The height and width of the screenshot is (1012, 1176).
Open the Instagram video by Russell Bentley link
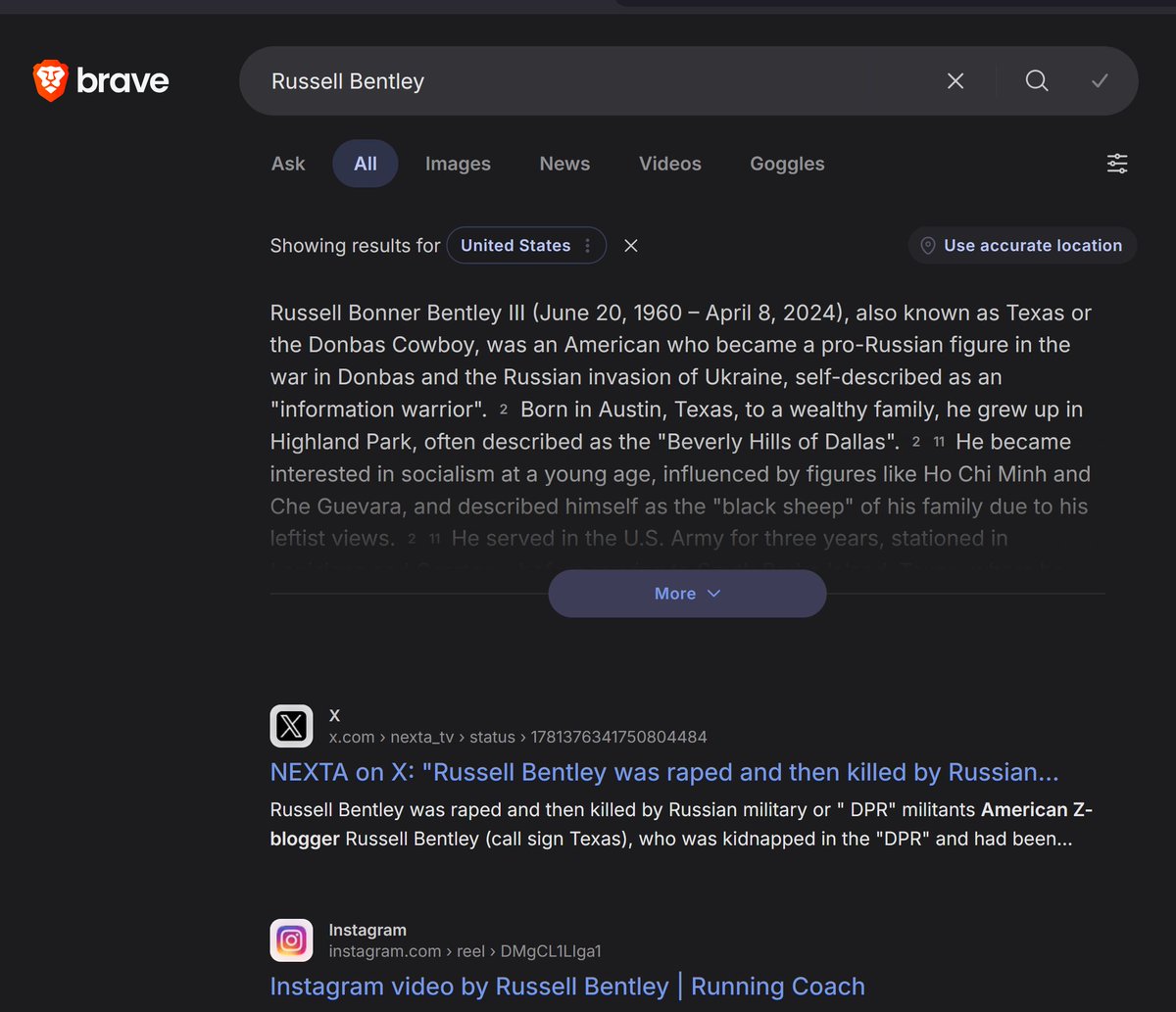pos(567,987)
